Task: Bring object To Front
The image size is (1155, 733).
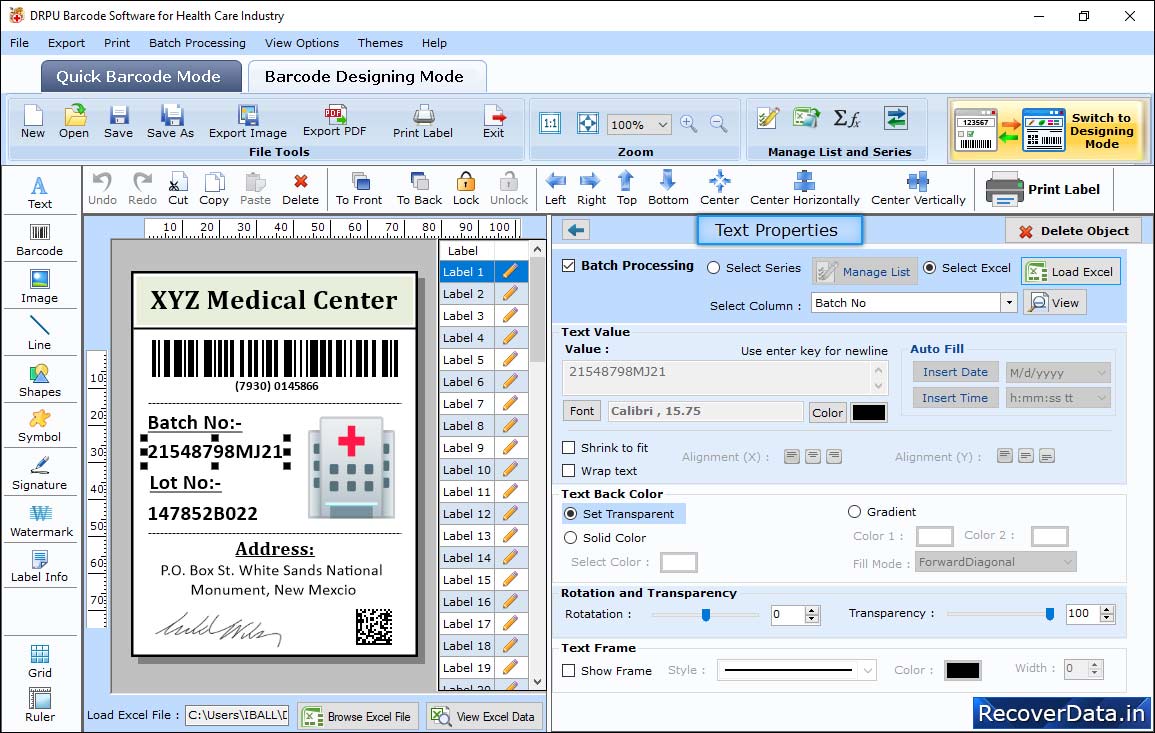Action: [359, 189]
